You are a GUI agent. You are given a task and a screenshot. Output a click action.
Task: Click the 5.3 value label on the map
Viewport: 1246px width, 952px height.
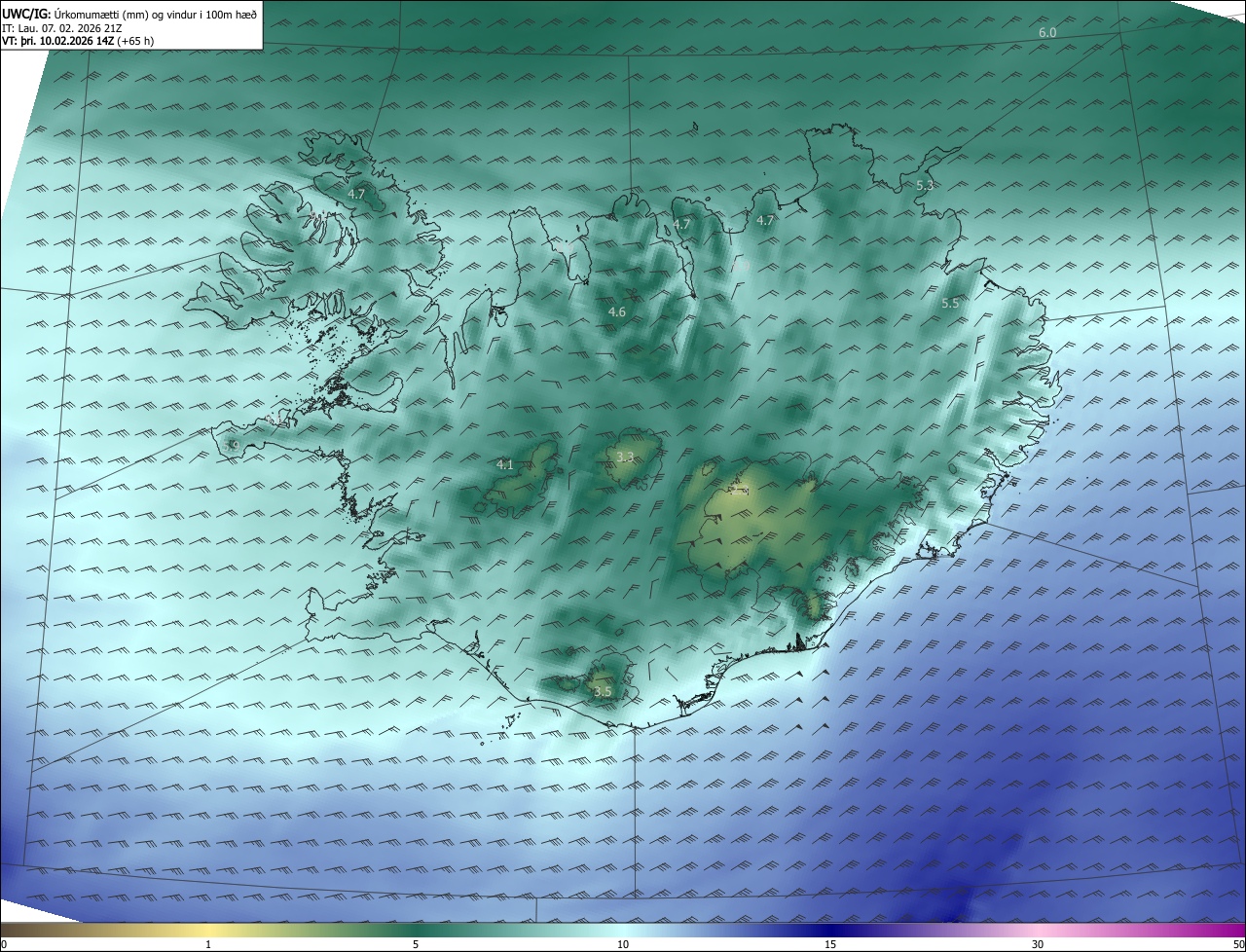click(925, 185)
